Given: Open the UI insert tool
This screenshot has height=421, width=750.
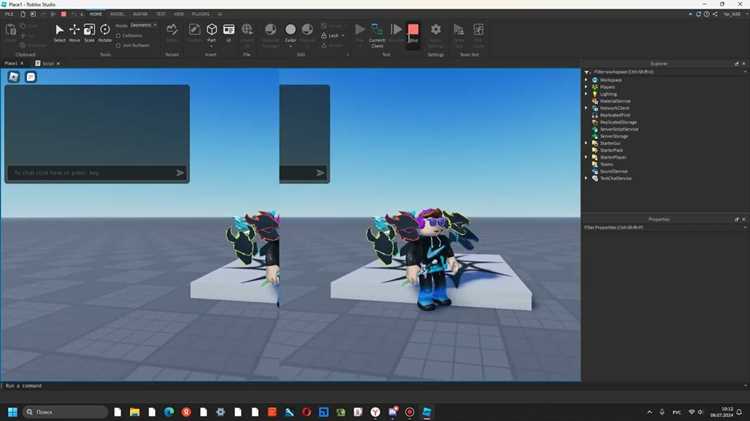Looking at the screenshot, I should click(x=229, y=33).
